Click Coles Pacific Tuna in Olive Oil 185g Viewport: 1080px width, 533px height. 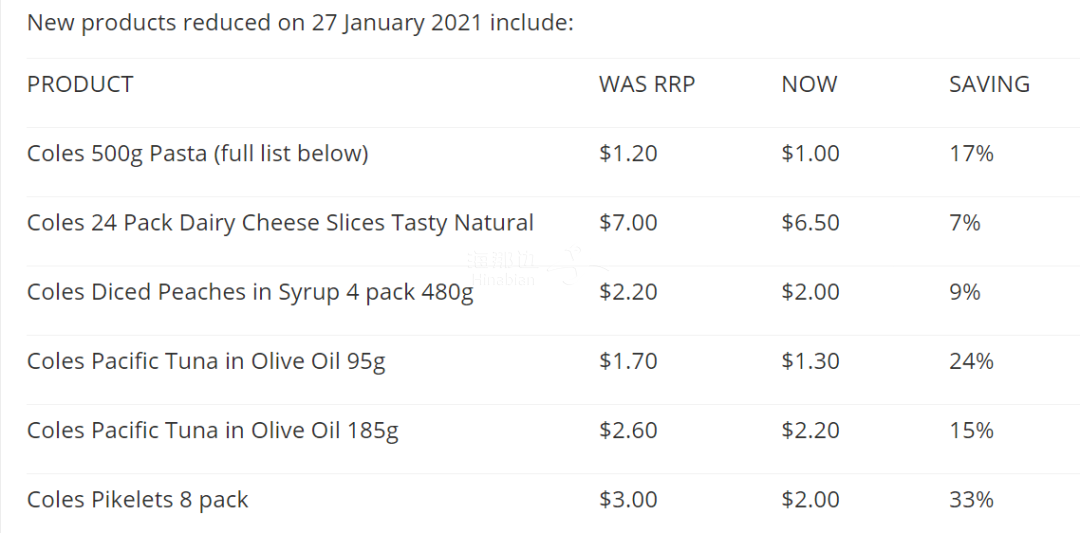(213, 431)
